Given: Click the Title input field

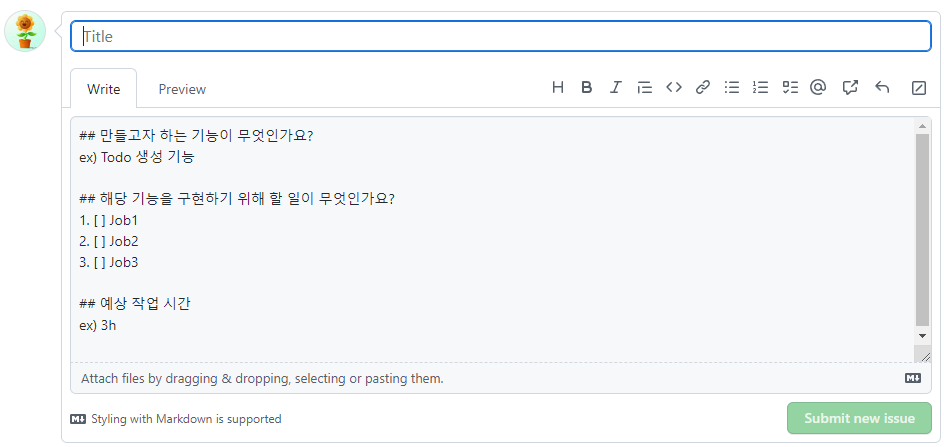Looking at the screenshot, I should (501, 37).
